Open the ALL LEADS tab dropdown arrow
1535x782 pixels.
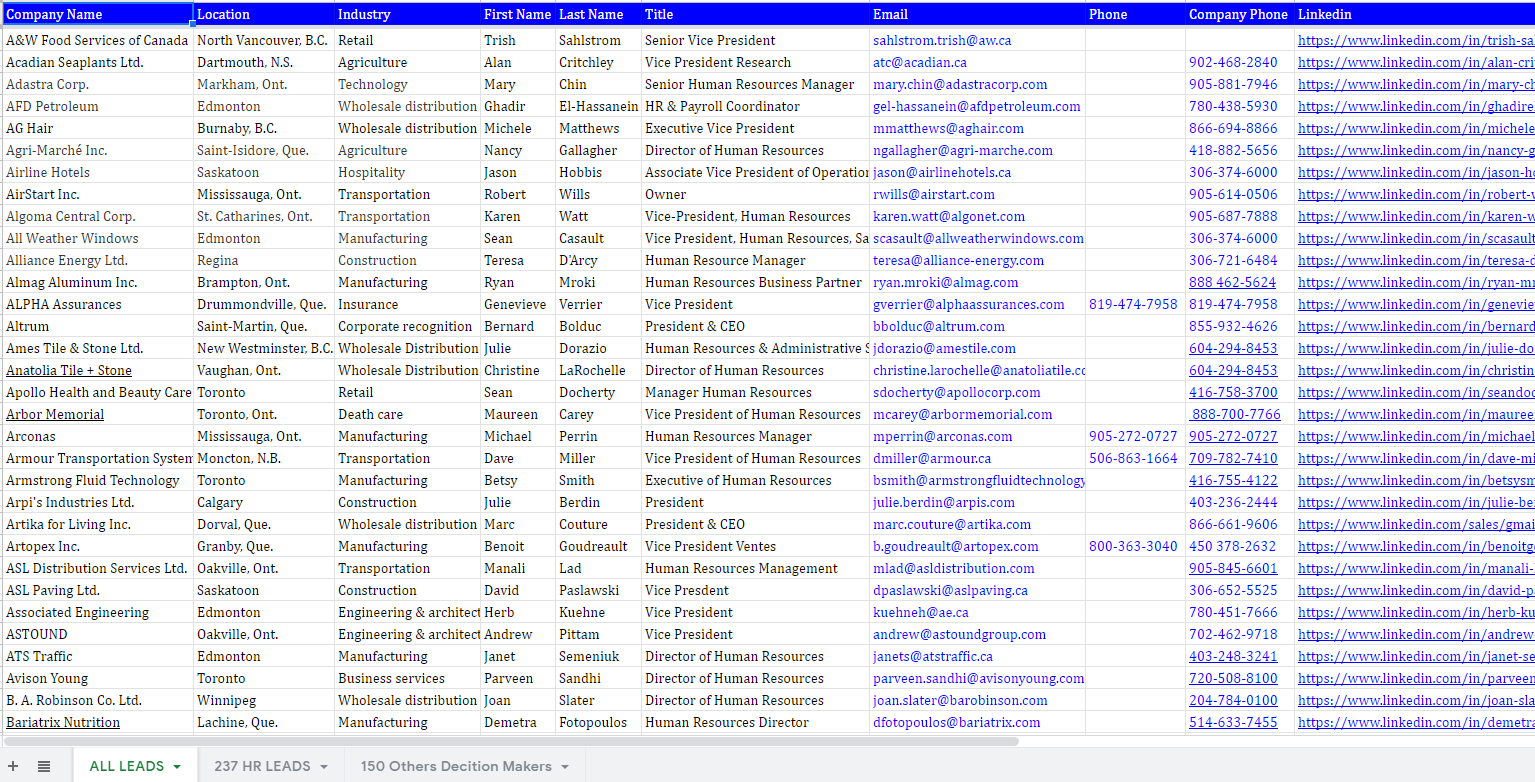coord(176,765)
